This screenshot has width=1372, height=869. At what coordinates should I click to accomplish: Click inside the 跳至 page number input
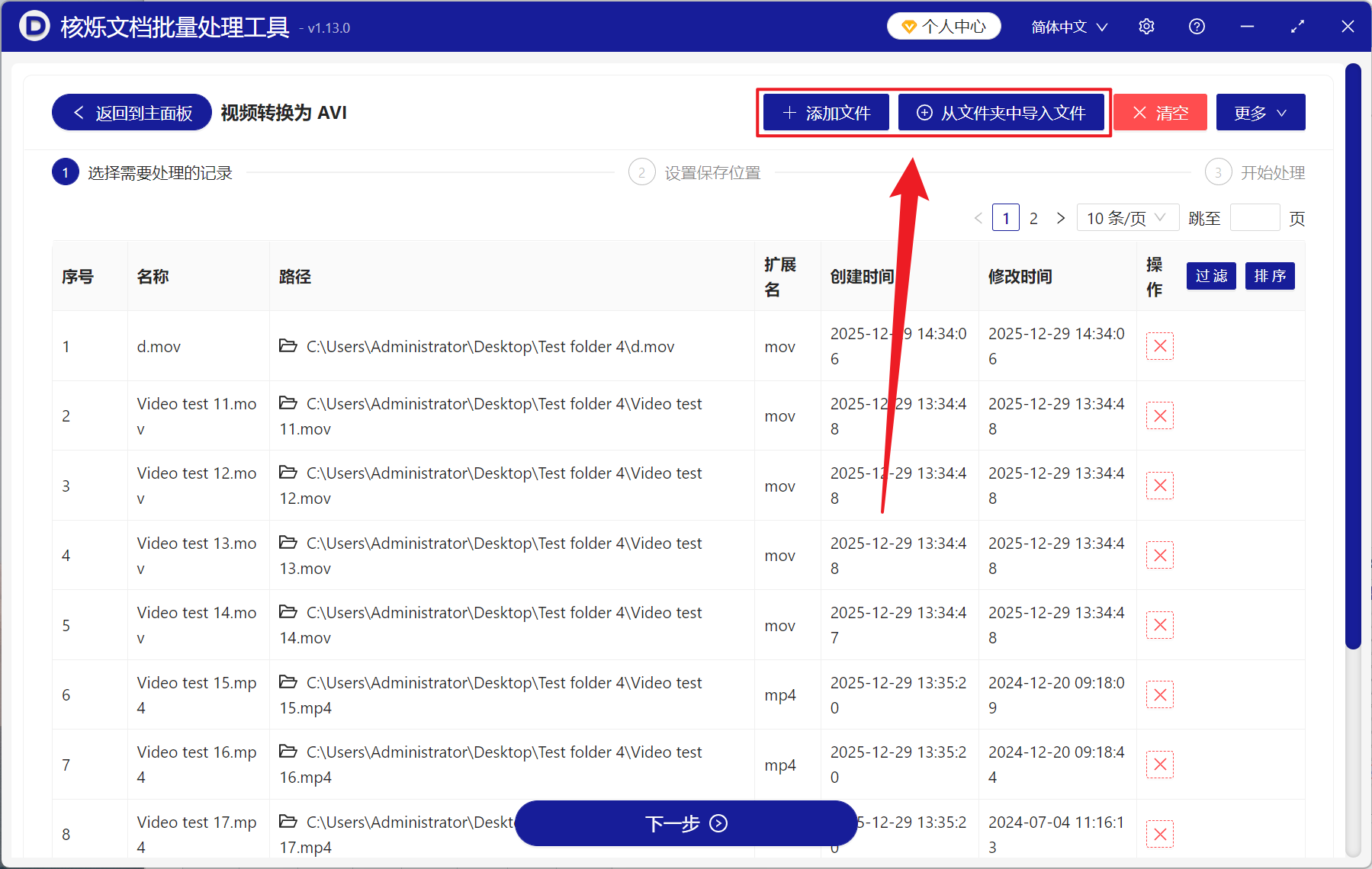(x=1255, y=217)
